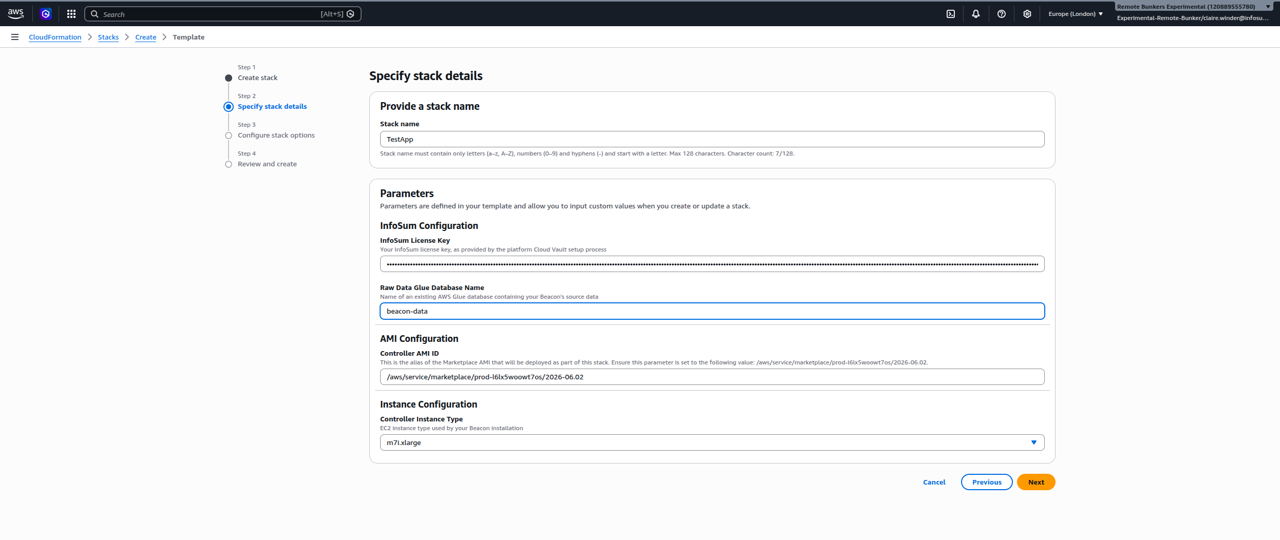Open the purple Amazon Q icon
The width and height of the screenshot is (1280, 540).
[x=46, y=14]
